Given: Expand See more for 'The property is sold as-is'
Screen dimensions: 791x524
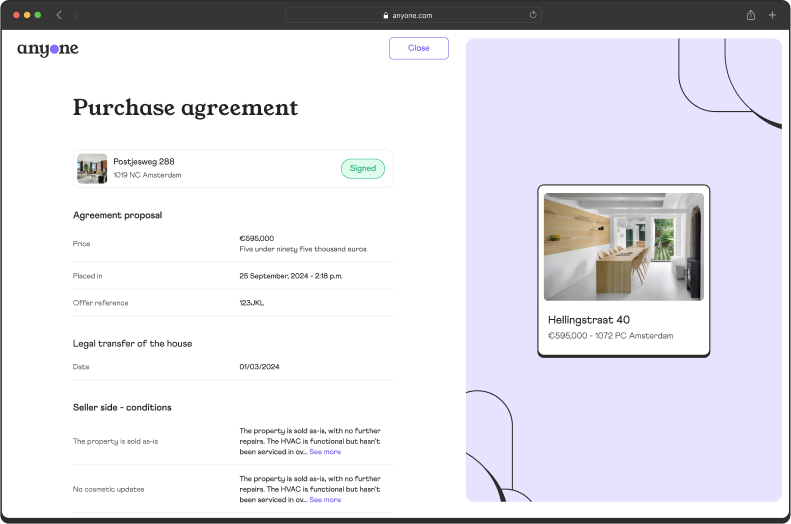Looking at the screenshot, I should [x=325, y=452].
